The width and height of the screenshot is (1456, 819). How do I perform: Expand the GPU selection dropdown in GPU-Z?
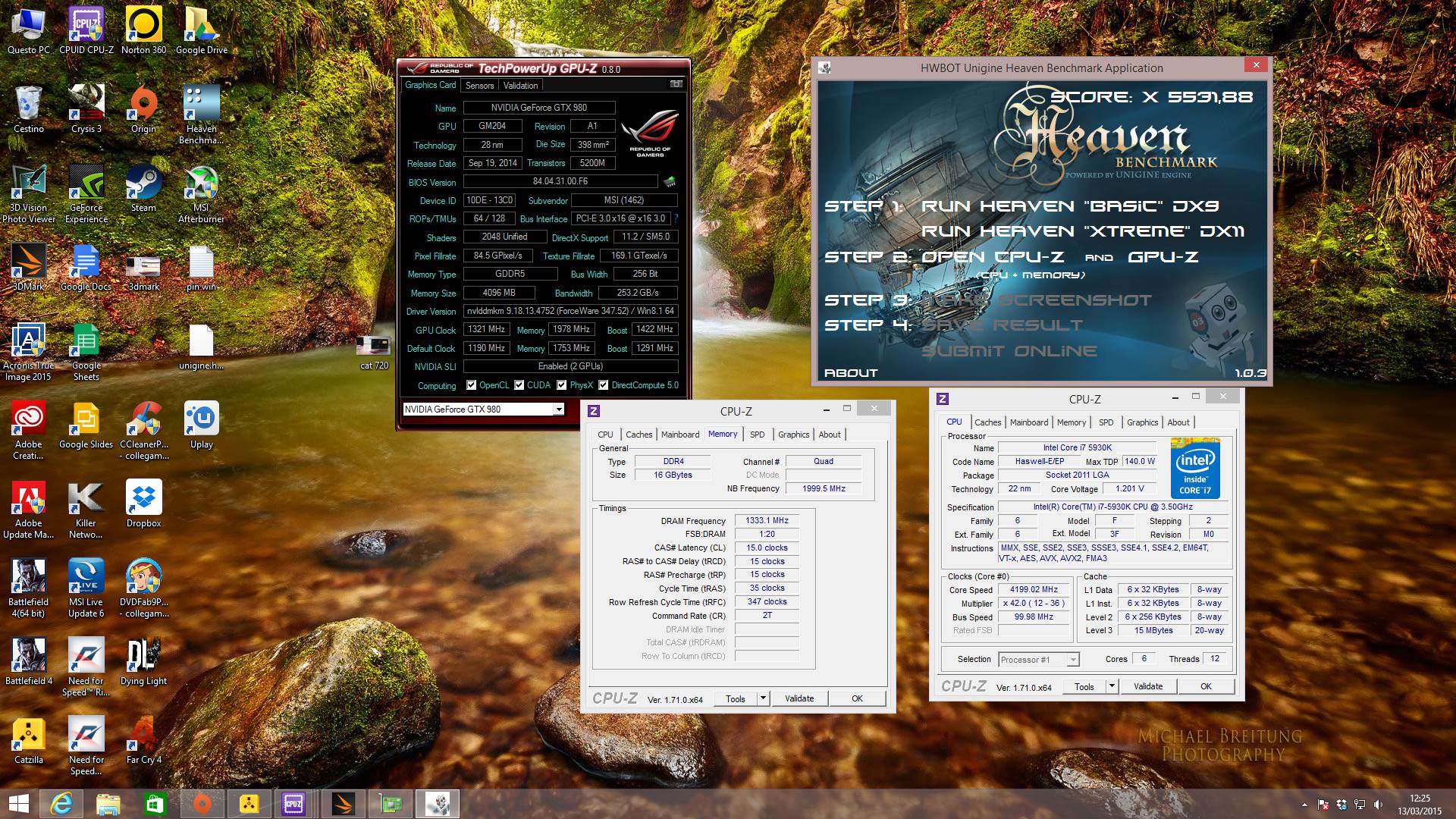pos(559,409)
